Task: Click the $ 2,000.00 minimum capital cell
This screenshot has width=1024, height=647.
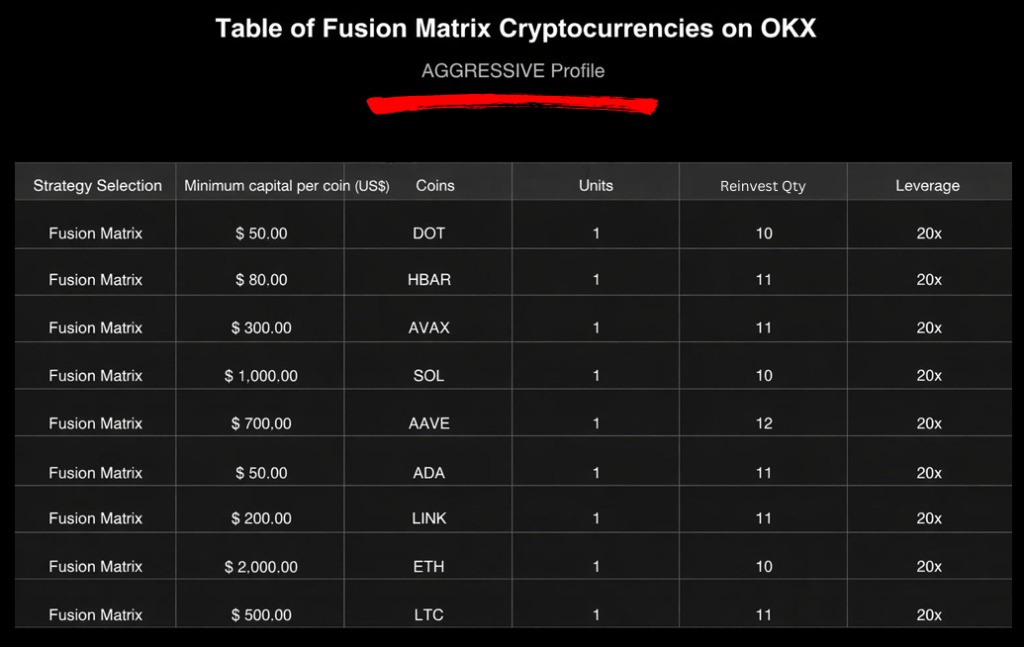Action: coord(261,566)
